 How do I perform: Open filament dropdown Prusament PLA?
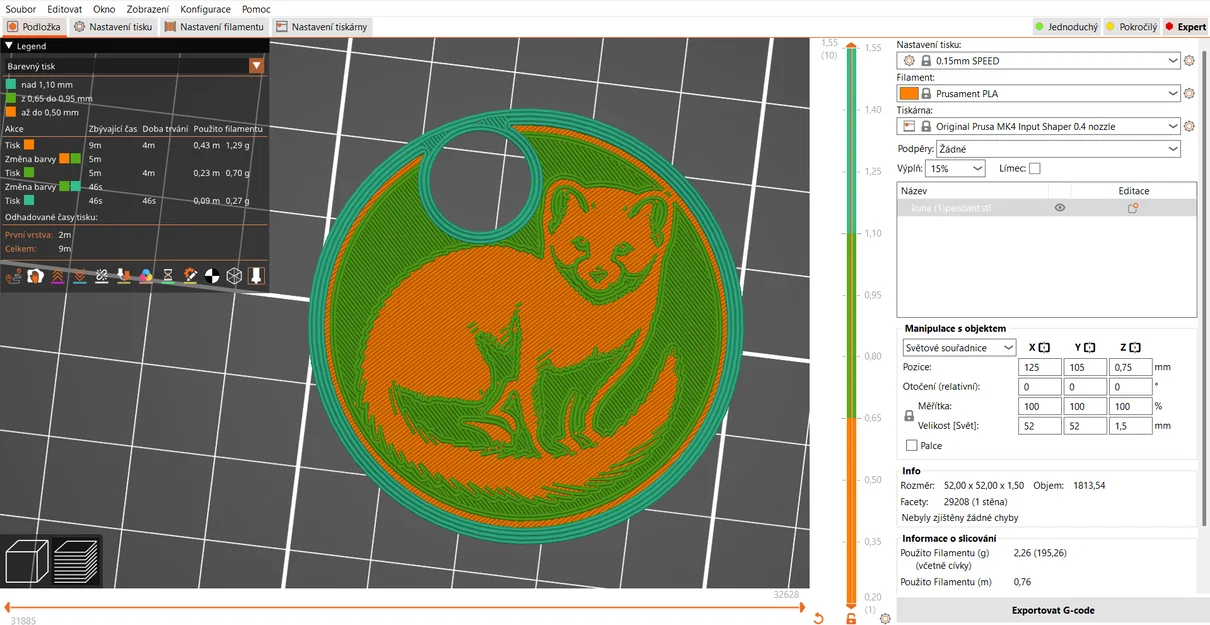tap(1039, 94)
